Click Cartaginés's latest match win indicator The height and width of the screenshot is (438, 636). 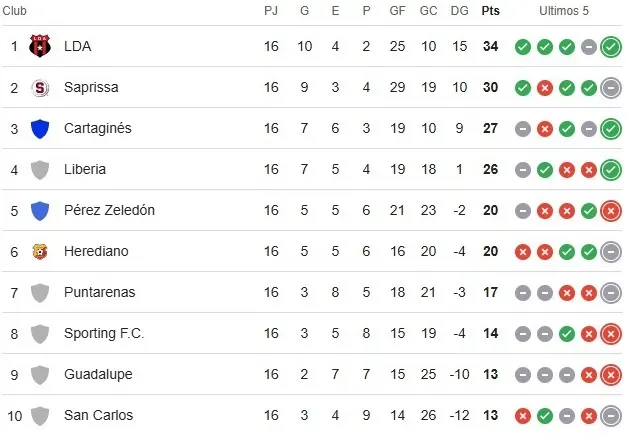point(611,128)
